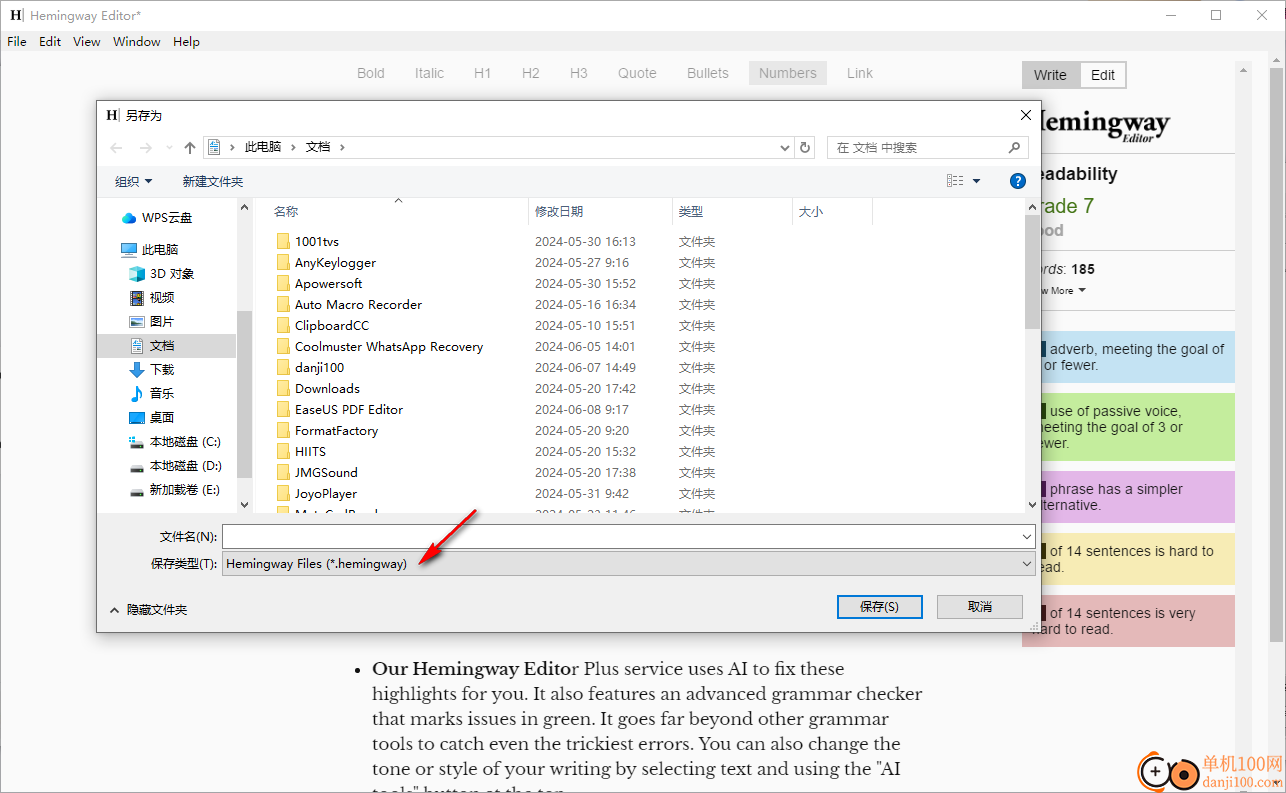Select WPS云盘 cloud icon in sidebar
Image resolution: width=1286 pixels, height=793 pixels.
pyautogui.click(x=129, y=218)
